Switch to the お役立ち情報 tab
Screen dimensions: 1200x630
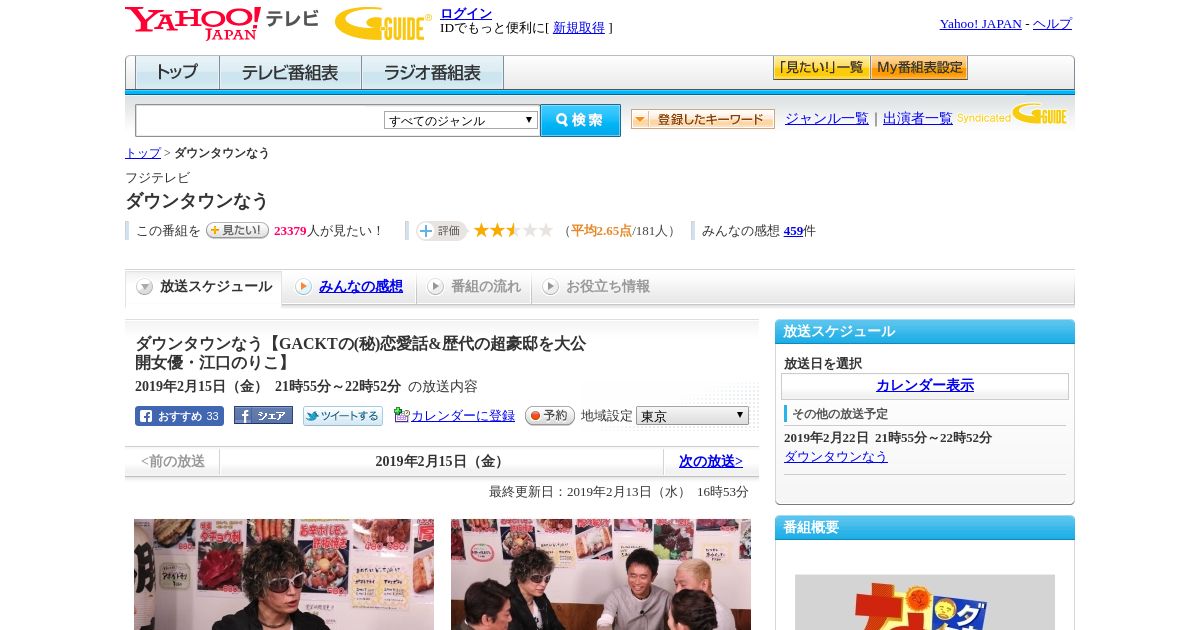point(596,287)
